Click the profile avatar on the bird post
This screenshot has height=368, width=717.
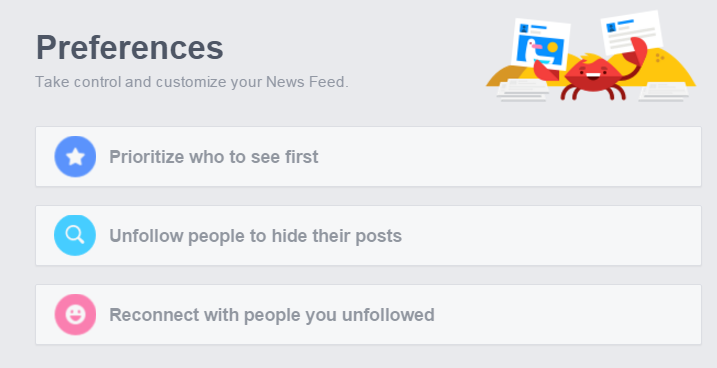click(524, 28)
